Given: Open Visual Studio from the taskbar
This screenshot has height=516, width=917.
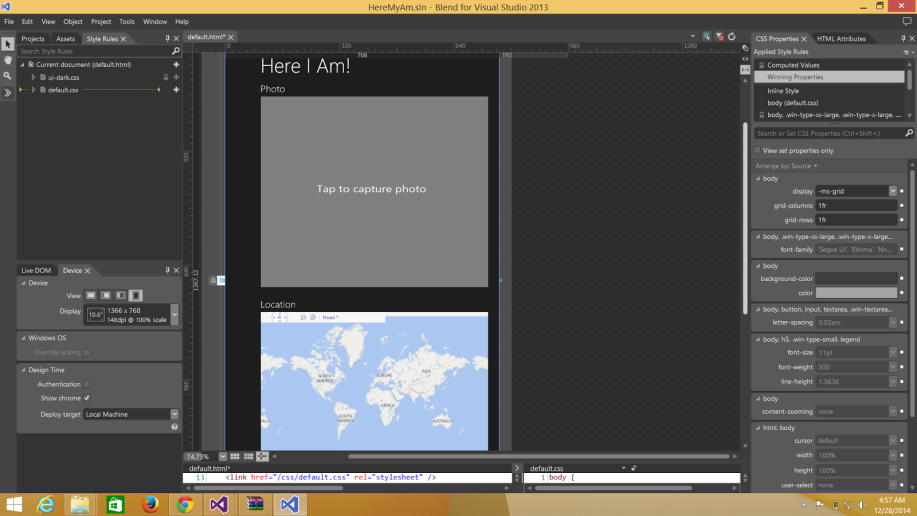Looking at the screenshot, I should point(219,504).
